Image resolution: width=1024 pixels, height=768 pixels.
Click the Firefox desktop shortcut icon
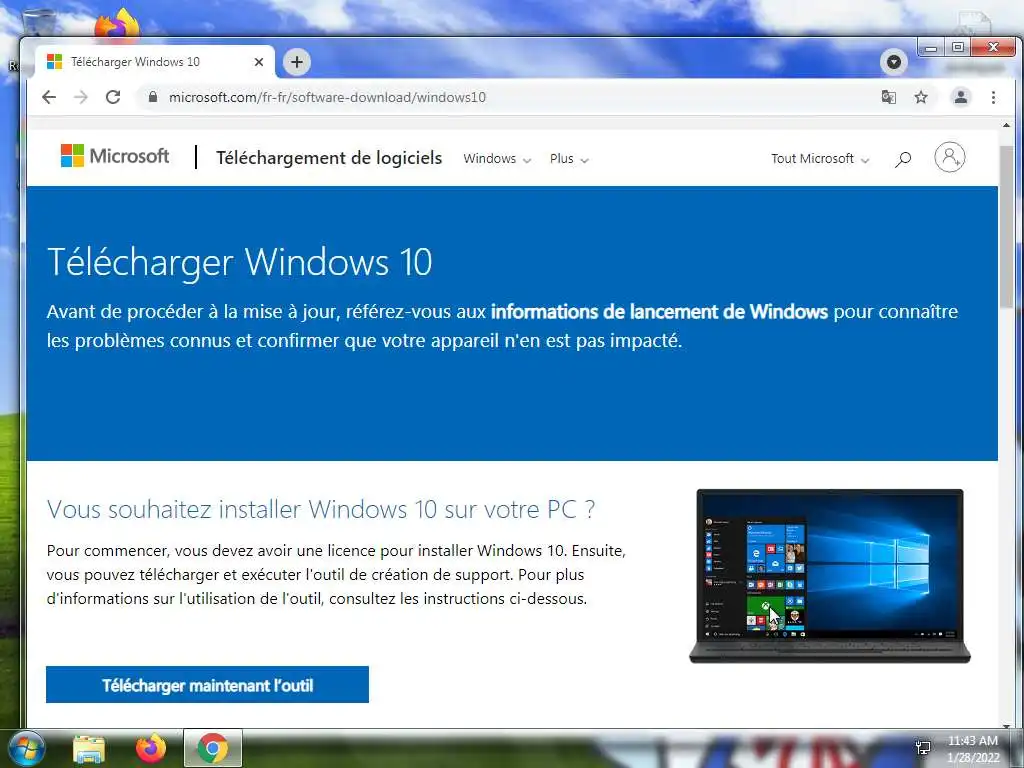[117, 23]
